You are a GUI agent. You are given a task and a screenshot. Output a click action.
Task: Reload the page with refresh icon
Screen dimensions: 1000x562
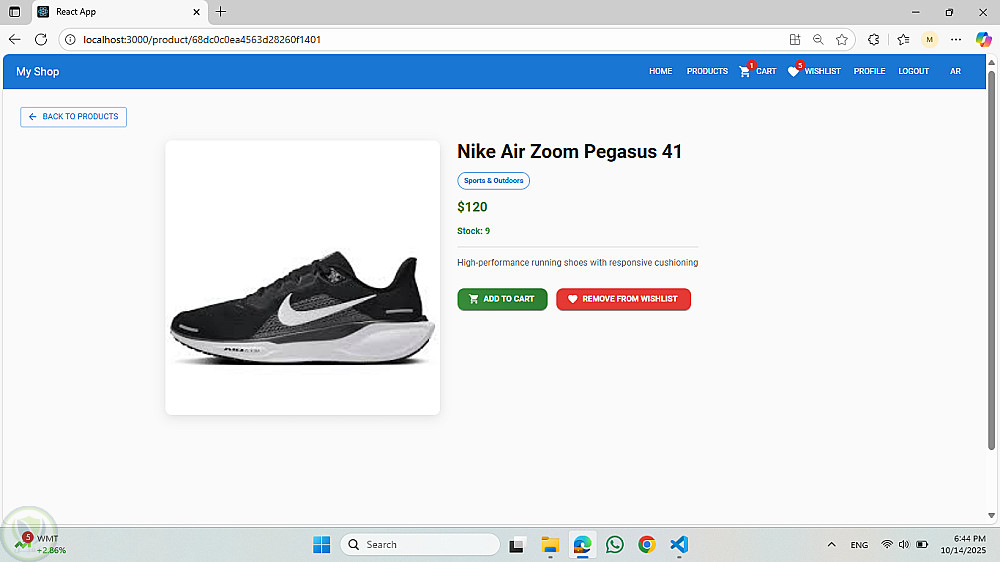click(x=41, y=40)
